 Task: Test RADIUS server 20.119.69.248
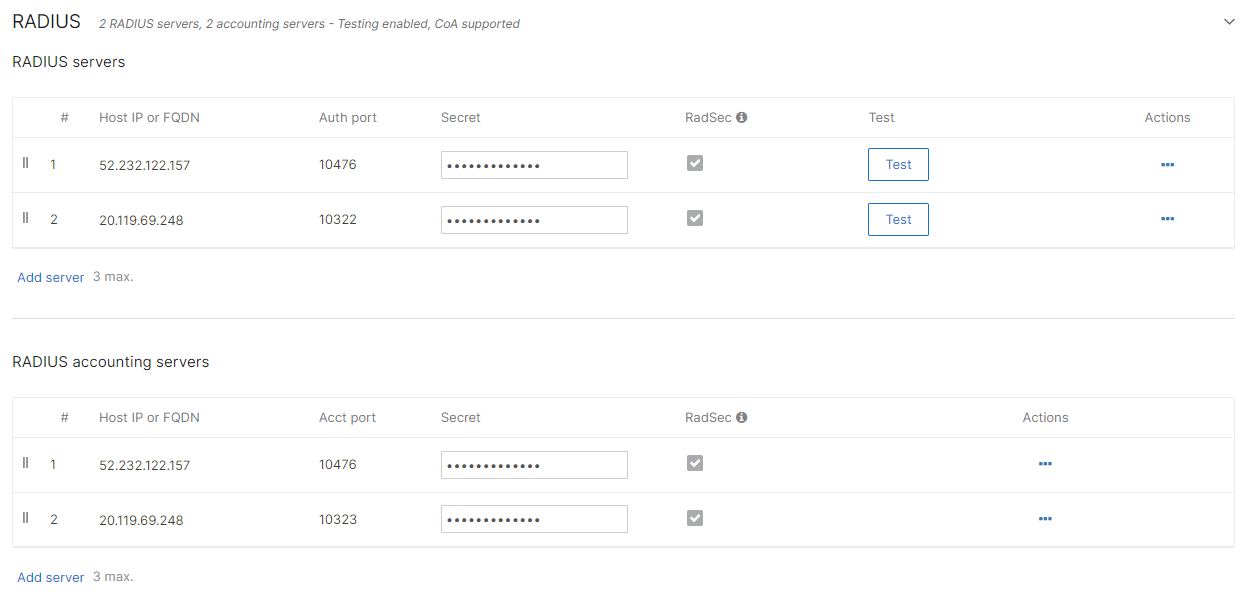898,220
